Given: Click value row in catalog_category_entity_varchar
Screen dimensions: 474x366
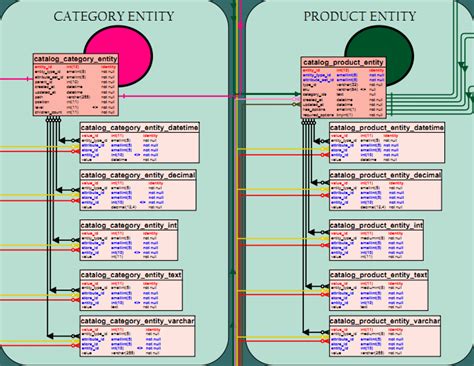Looking at the screenshot, I should (137, 353).
